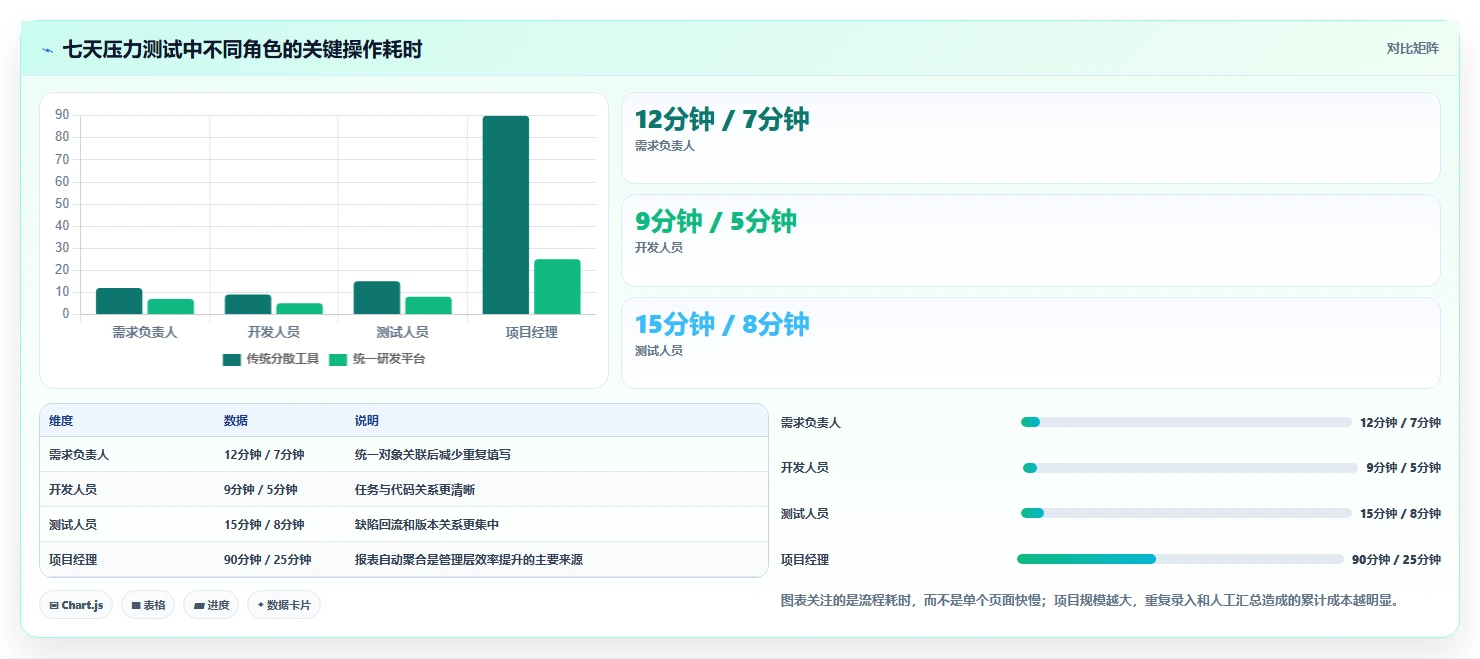Click the description 任务与代码关系更清晰

point(415,490)
